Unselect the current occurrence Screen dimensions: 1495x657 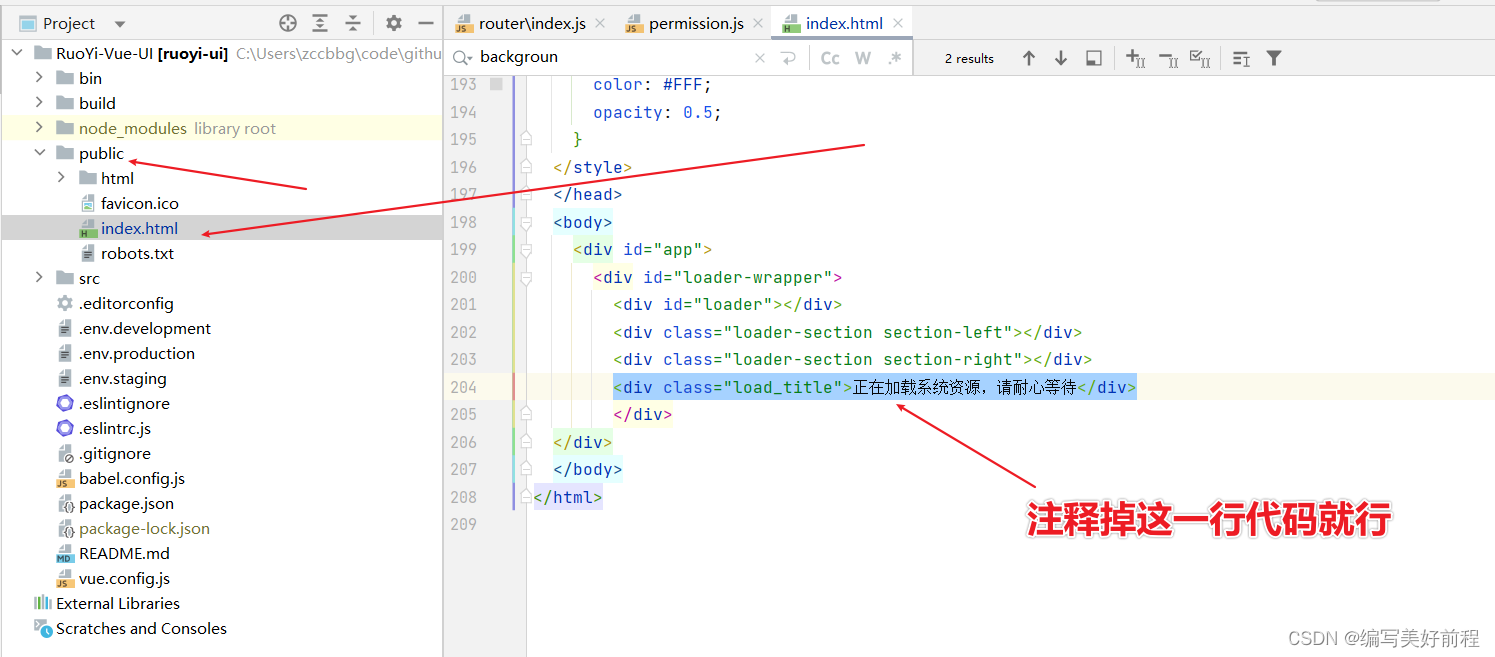1168,58
